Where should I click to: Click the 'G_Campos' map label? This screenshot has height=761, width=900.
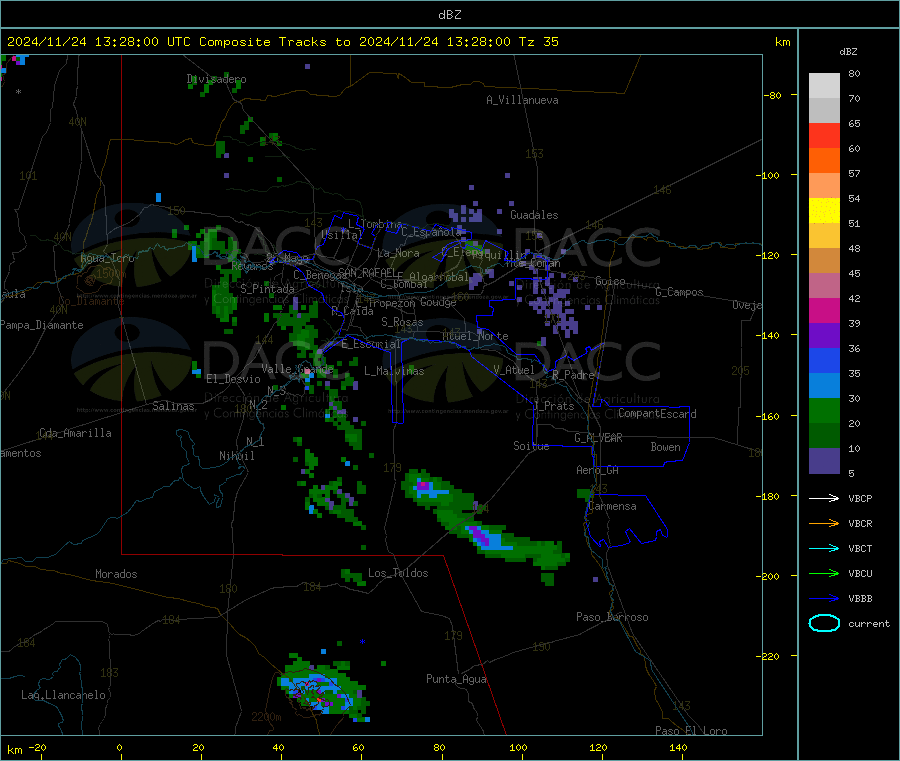[679, 292]
